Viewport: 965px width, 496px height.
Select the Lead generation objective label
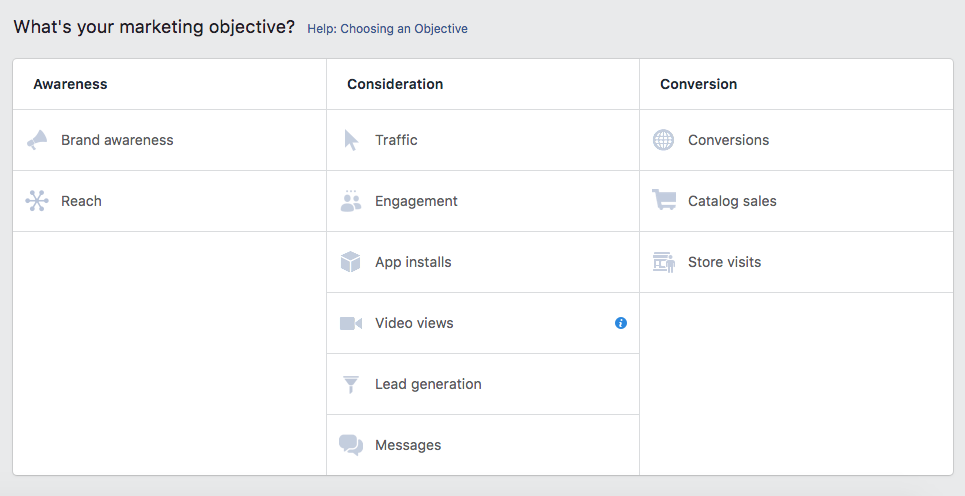tap(428, 384)
